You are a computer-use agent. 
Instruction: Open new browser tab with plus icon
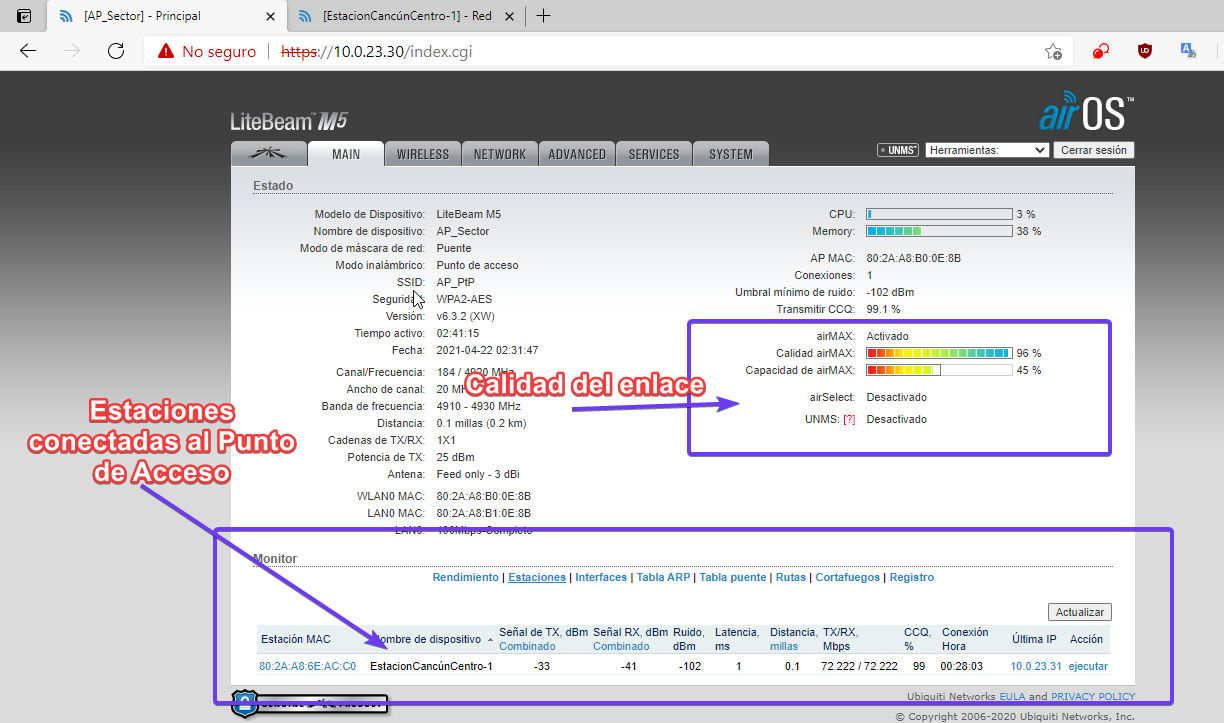[x=544, y=16]
